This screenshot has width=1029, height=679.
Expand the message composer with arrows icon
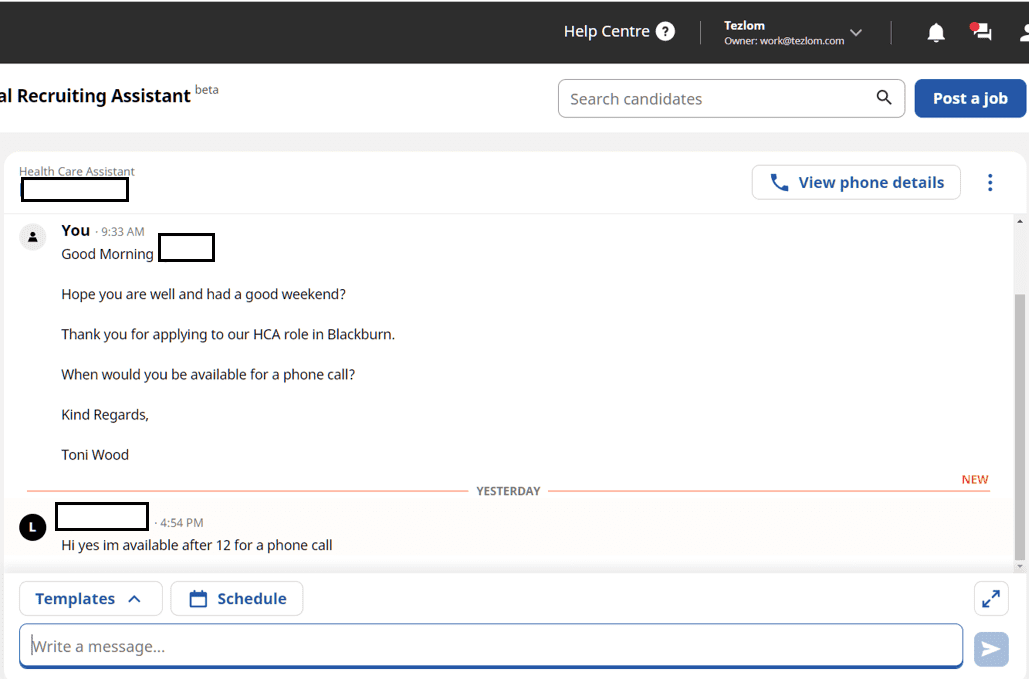click(x=991, y=598)
